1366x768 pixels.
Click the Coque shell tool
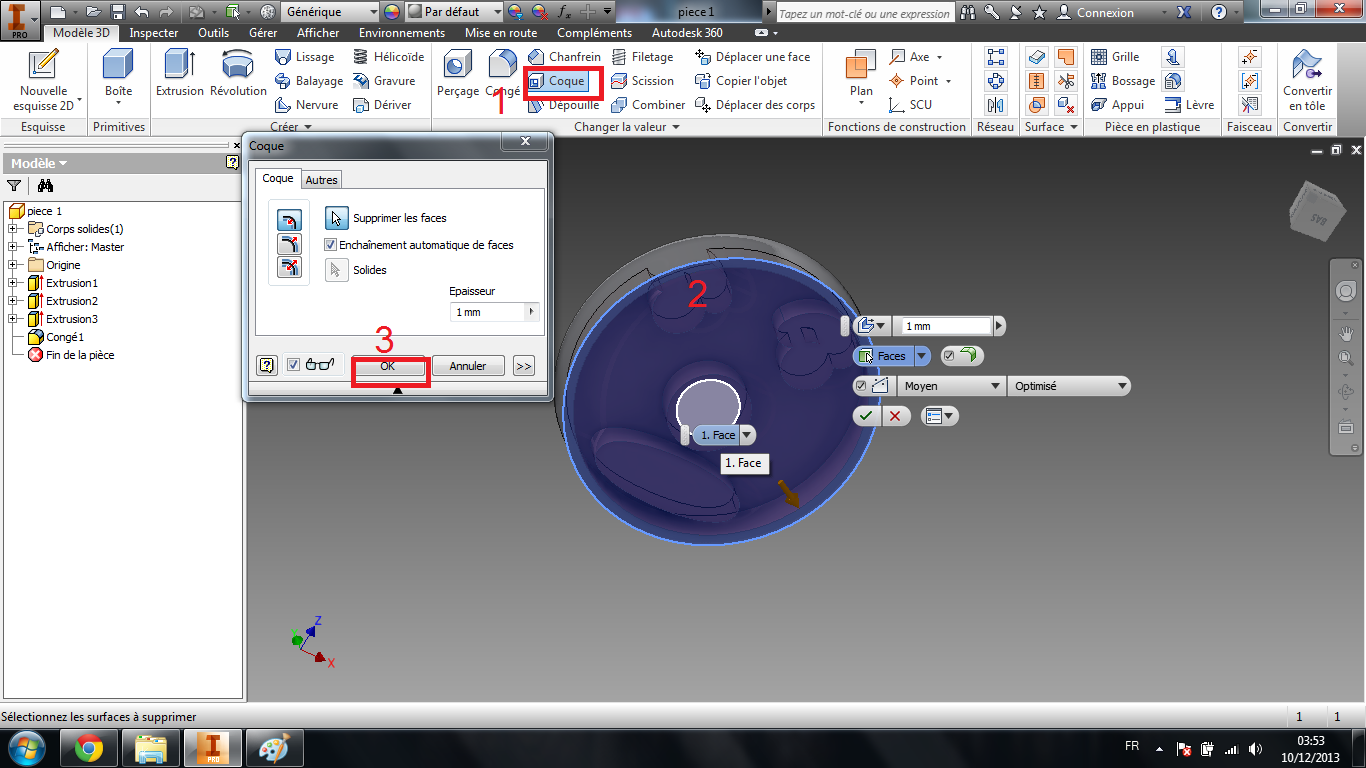pyautogui.click(x=556, y=81)
